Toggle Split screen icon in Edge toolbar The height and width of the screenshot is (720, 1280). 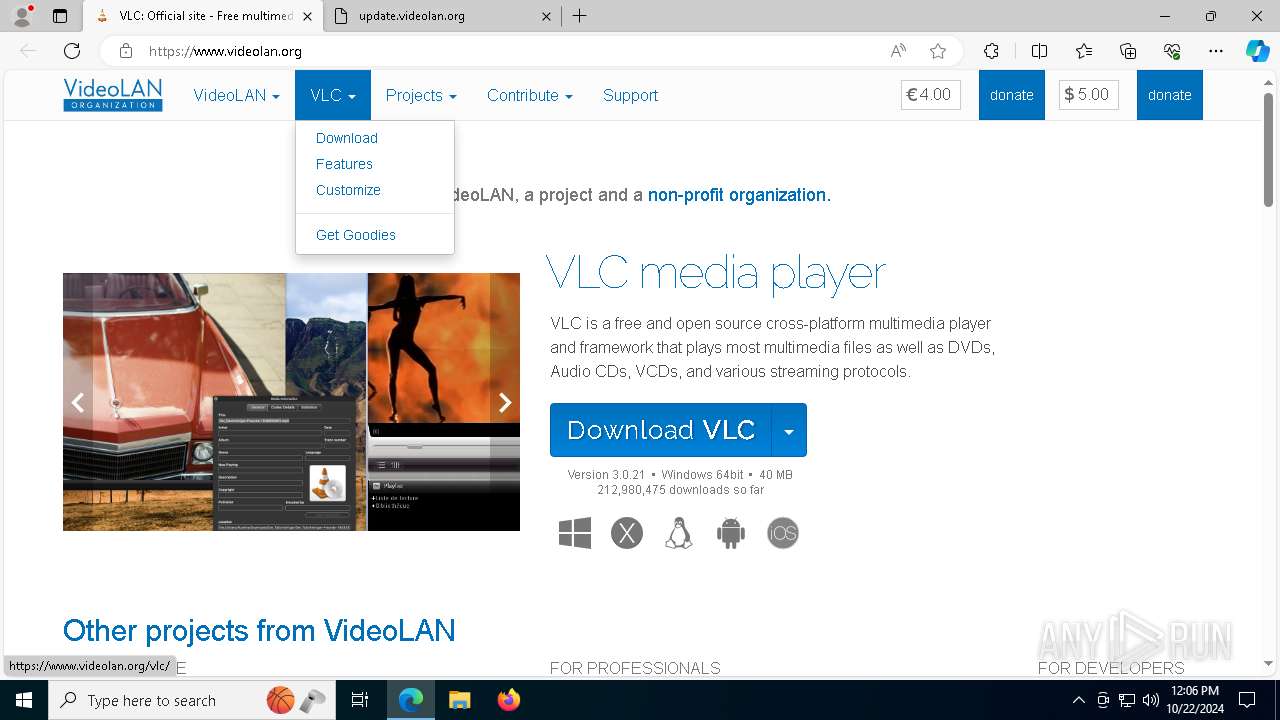(1039, 51)
